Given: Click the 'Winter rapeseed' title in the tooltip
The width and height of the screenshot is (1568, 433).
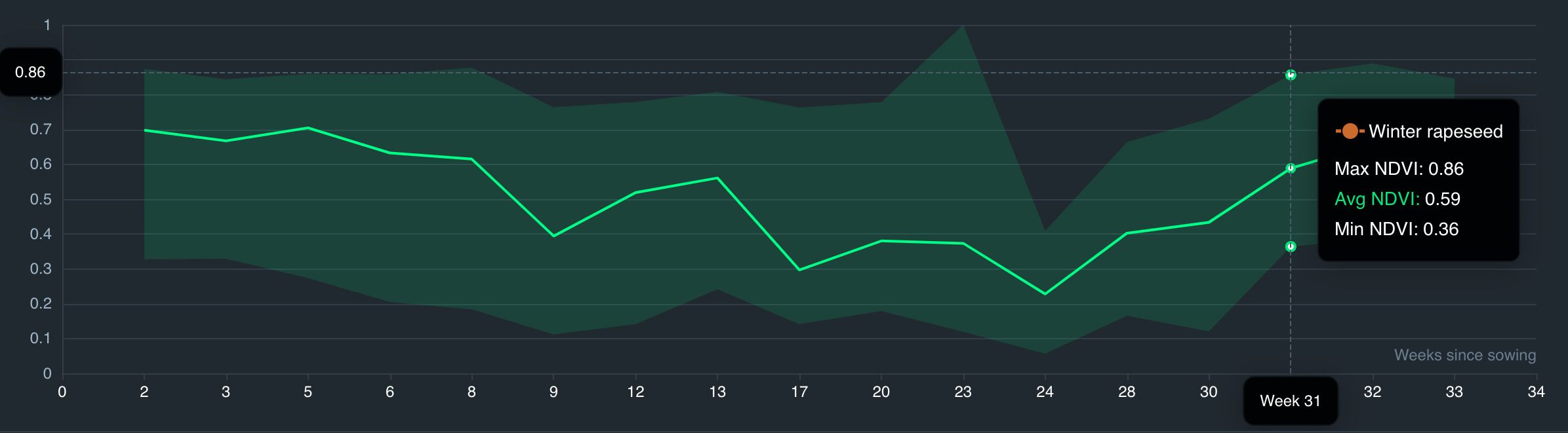Looking at the screenshot, I should click(1435, 132).
